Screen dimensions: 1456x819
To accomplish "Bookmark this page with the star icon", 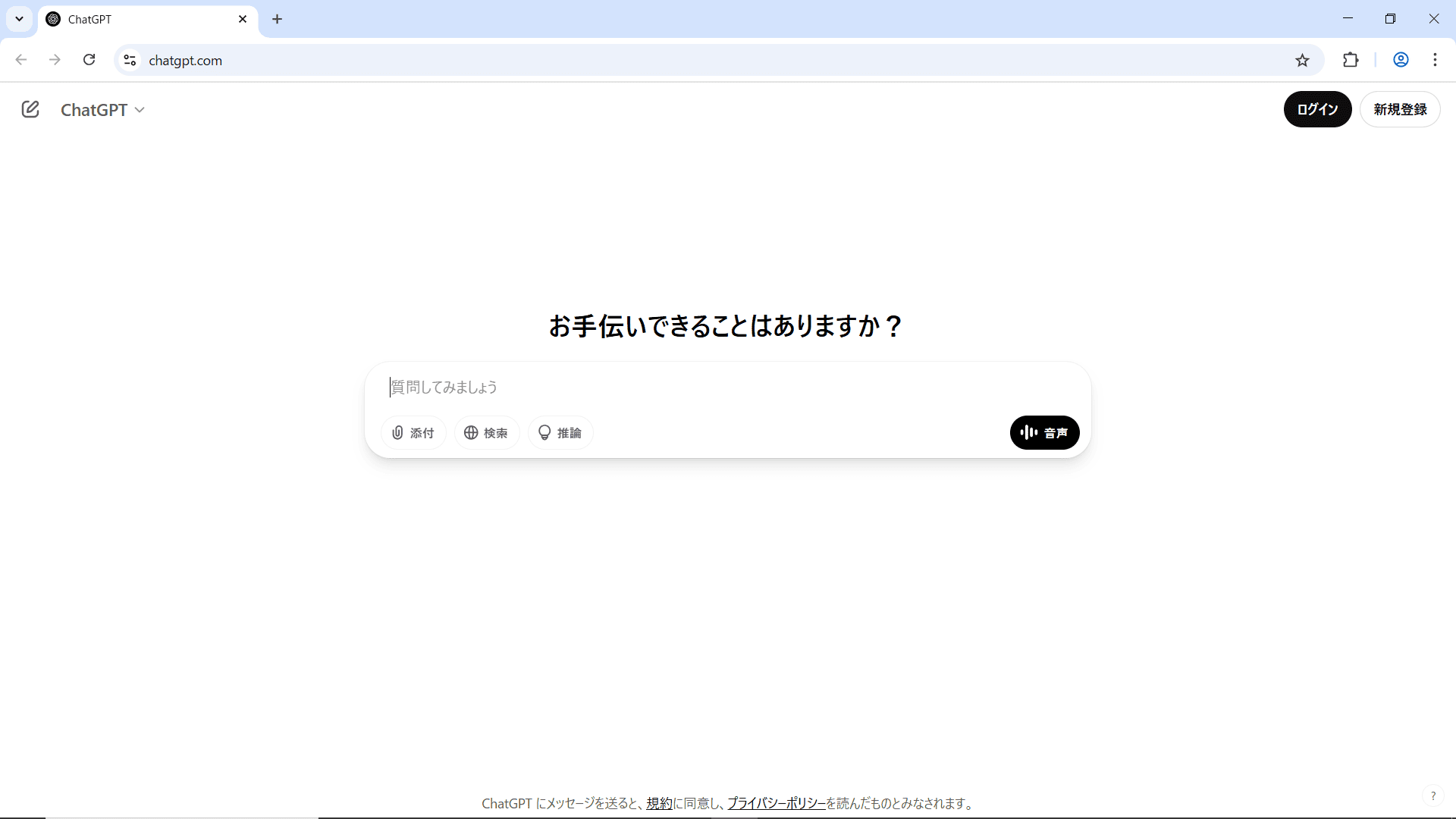I will coord(1302,60).
